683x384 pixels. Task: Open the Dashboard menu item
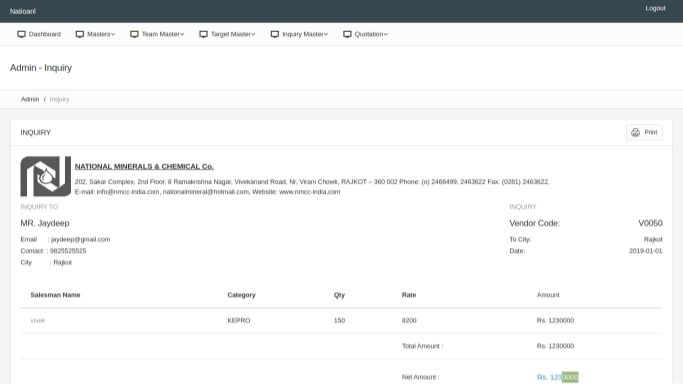click(x=39, y=34)
